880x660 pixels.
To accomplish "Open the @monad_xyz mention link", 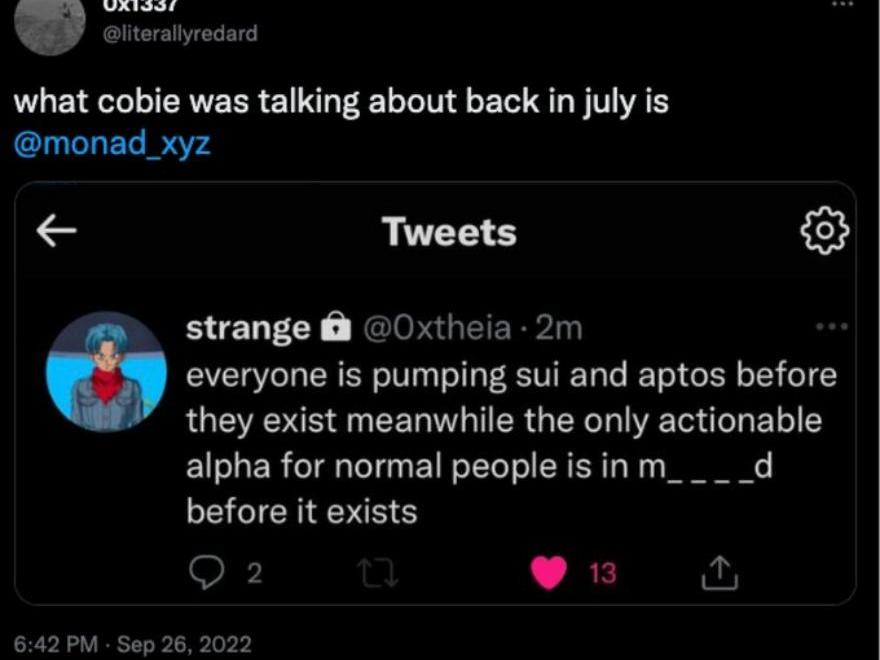I will click(x=113, y=143).
